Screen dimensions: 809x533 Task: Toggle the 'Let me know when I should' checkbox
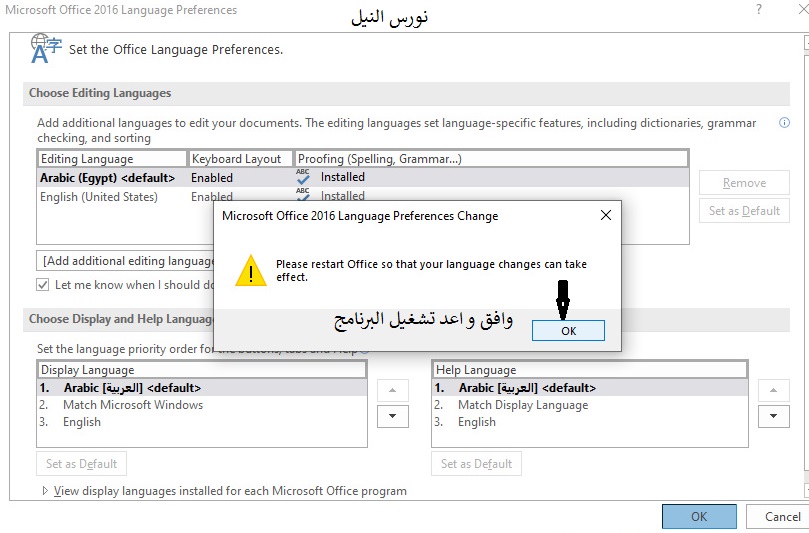[x=43, y=284]
